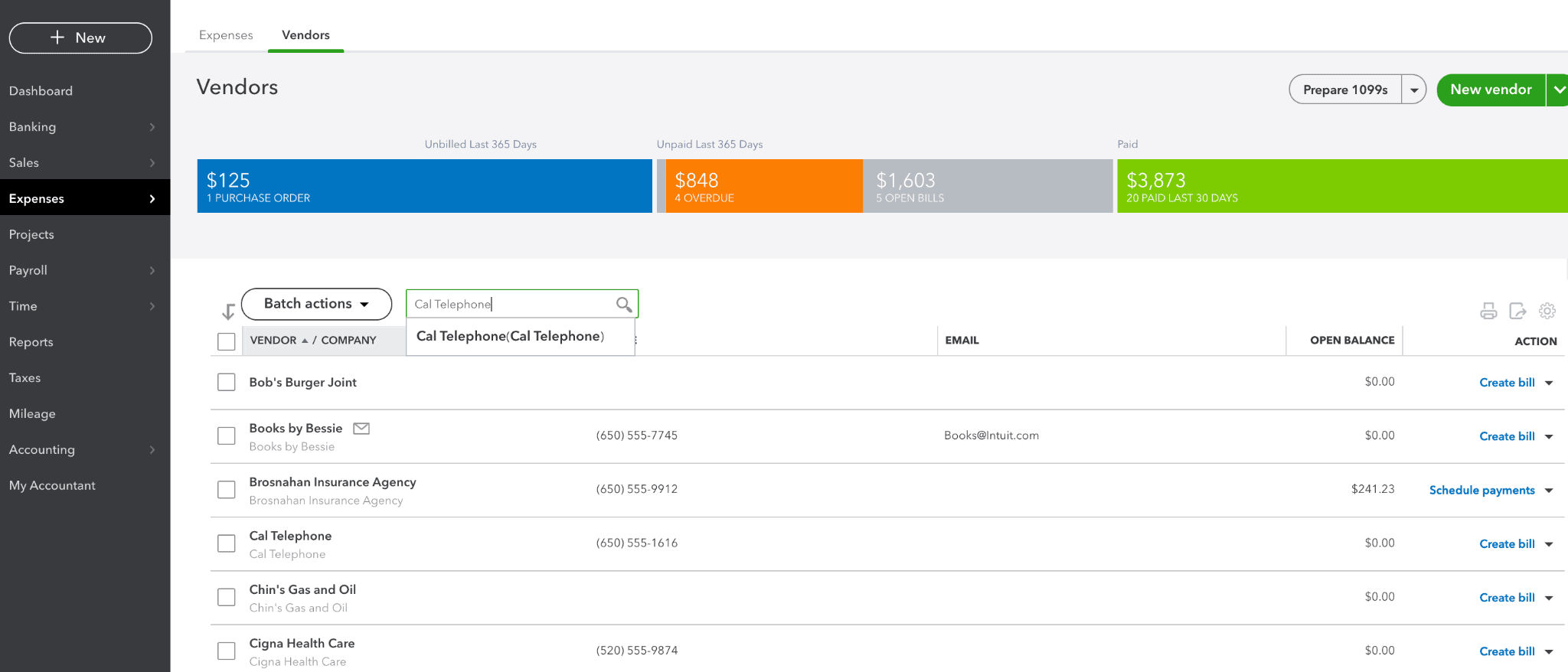Click the print icon above the vendor table
The image size is (1568, 672).
coord(1488,311)
